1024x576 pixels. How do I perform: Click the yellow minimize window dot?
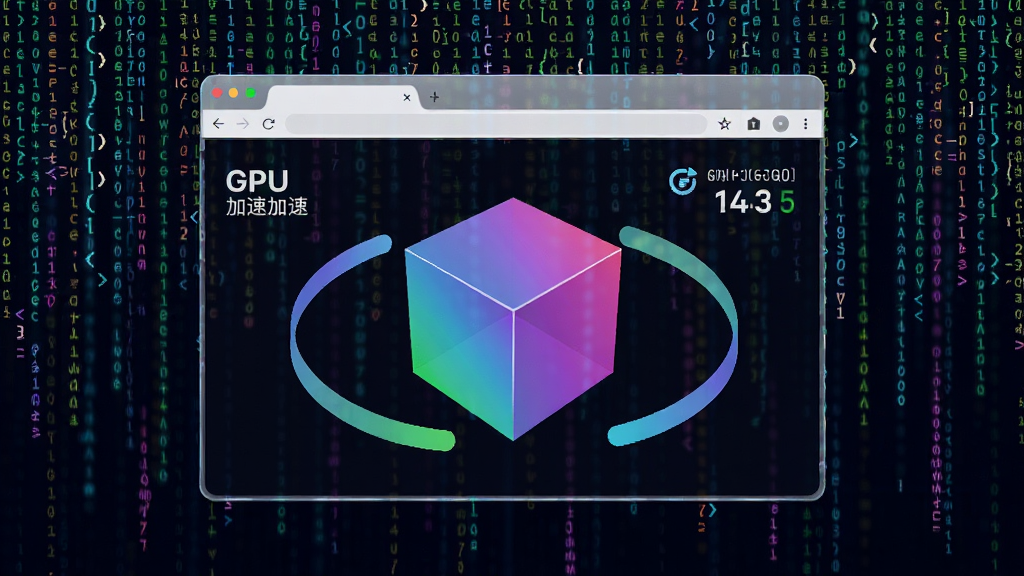233,93
